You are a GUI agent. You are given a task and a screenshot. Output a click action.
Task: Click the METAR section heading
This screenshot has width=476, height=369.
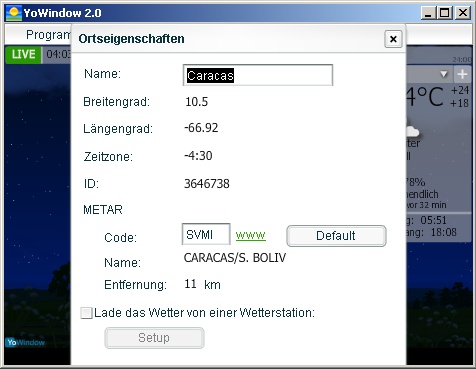click(103, 210)
